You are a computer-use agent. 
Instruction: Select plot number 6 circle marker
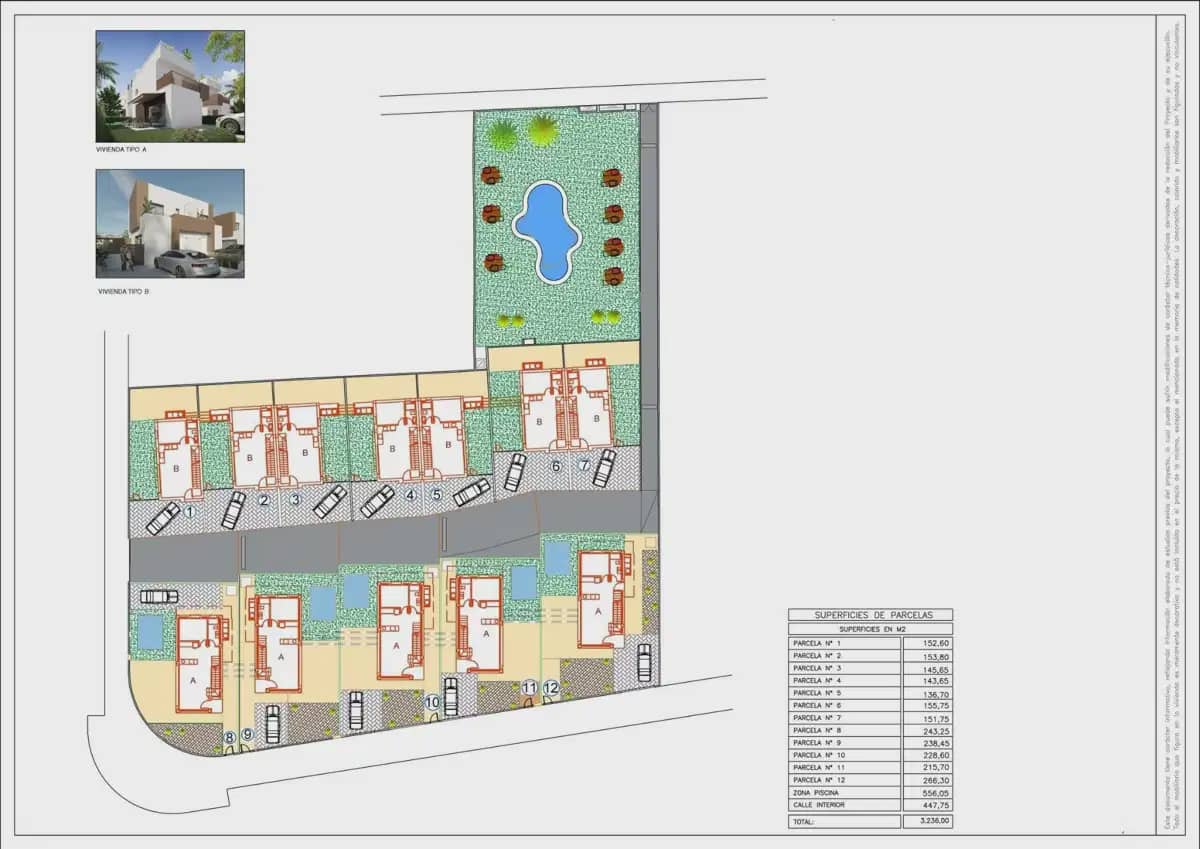click(x=557, y=466)
